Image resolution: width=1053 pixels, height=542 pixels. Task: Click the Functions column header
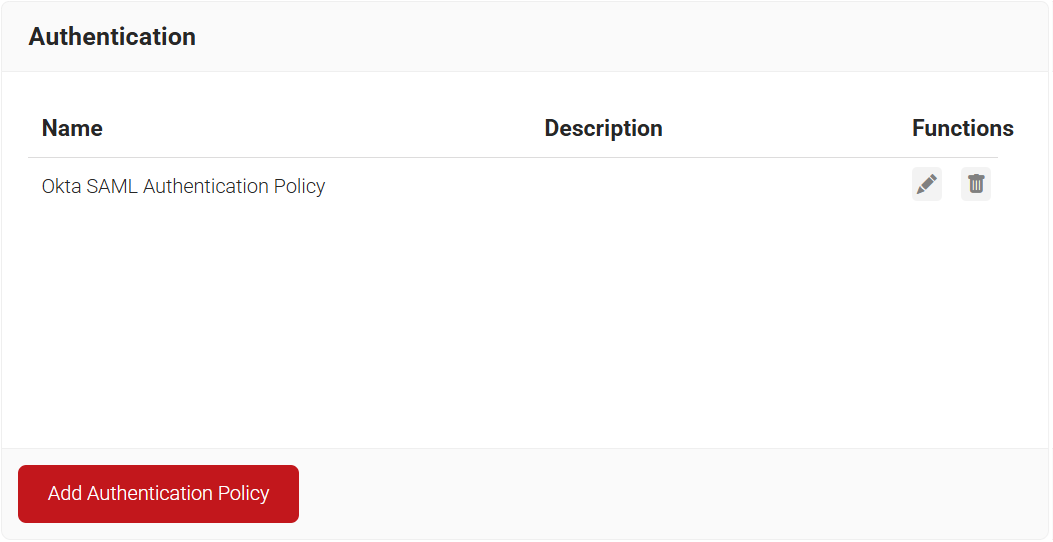(x=962, y=128)
